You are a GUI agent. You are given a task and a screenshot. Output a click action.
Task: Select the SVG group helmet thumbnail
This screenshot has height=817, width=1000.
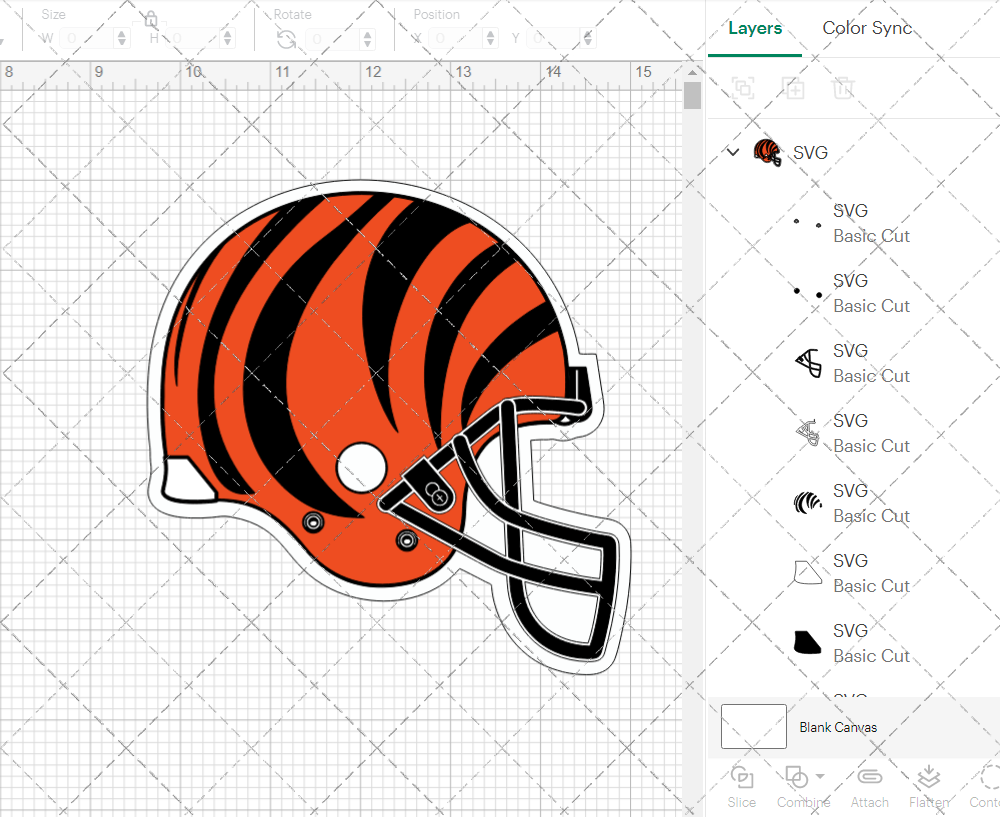[767, 152]
